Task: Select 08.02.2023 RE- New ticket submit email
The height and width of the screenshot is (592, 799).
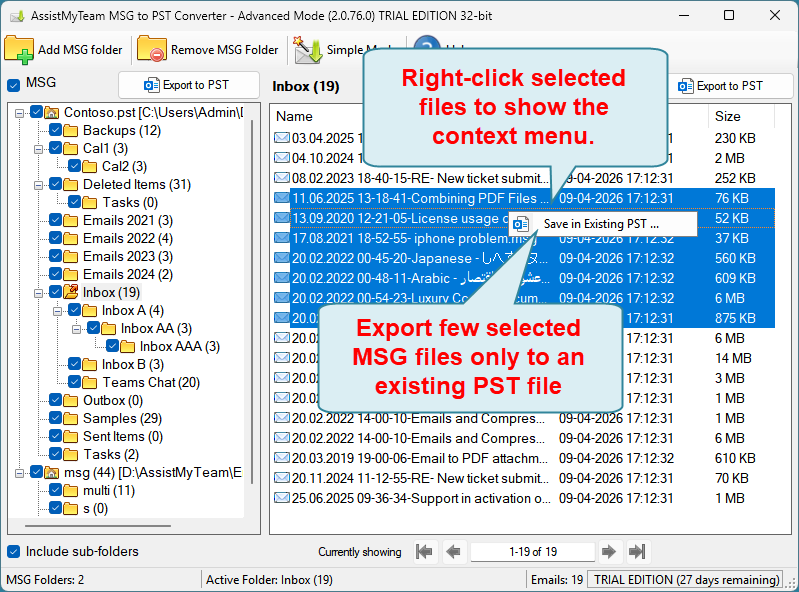Action: click(x=420, y=178)
